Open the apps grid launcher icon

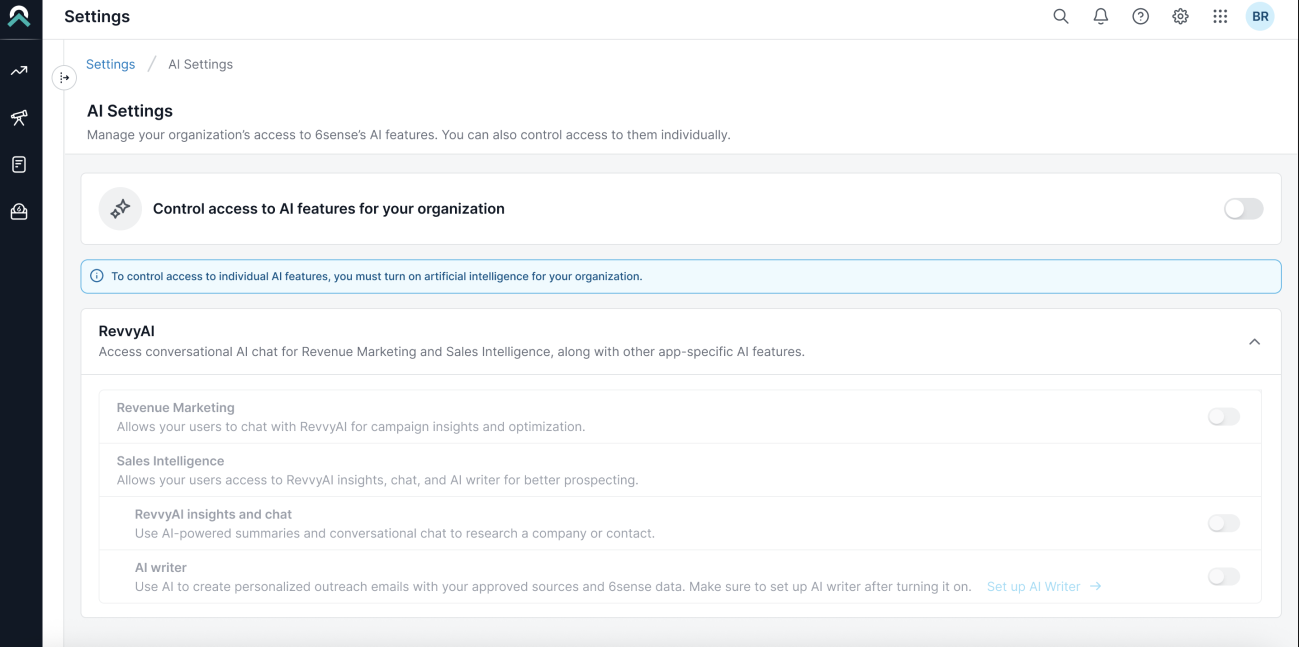[1220, 17]
